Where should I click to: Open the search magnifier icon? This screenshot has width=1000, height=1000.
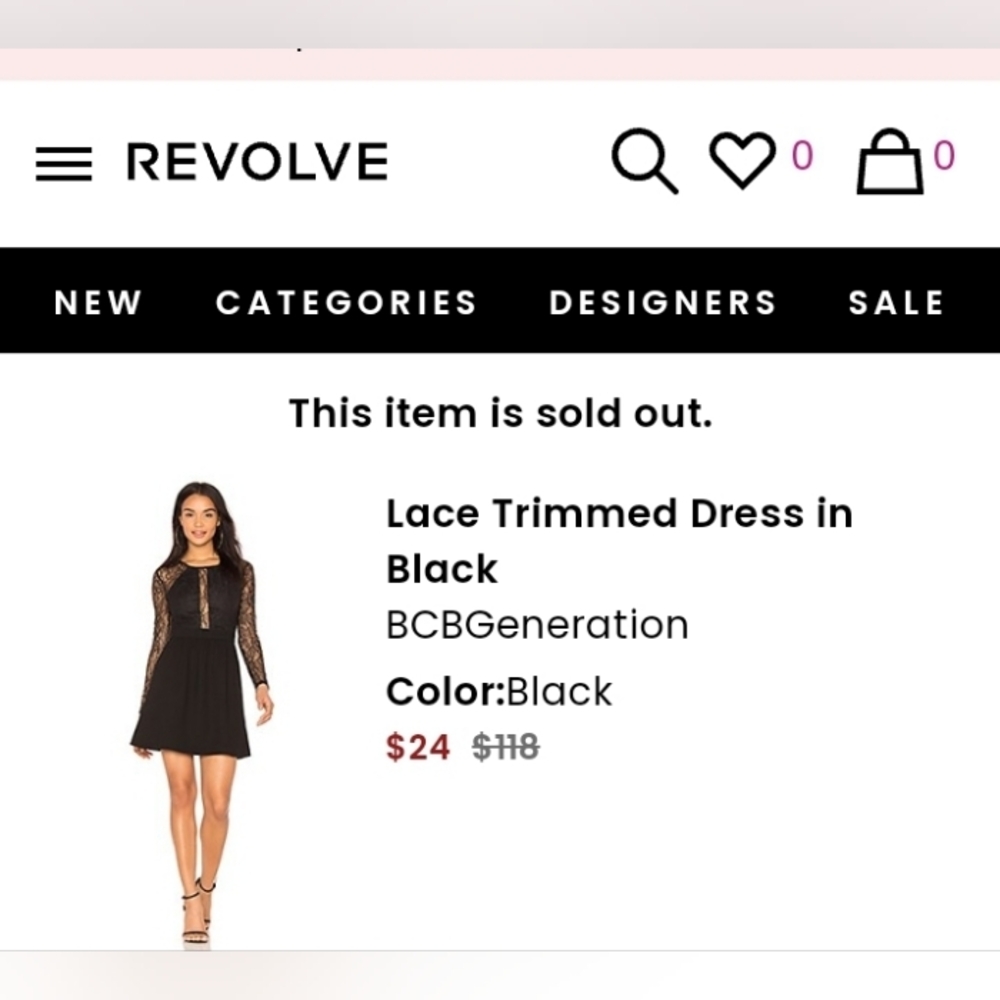[644, 161]
